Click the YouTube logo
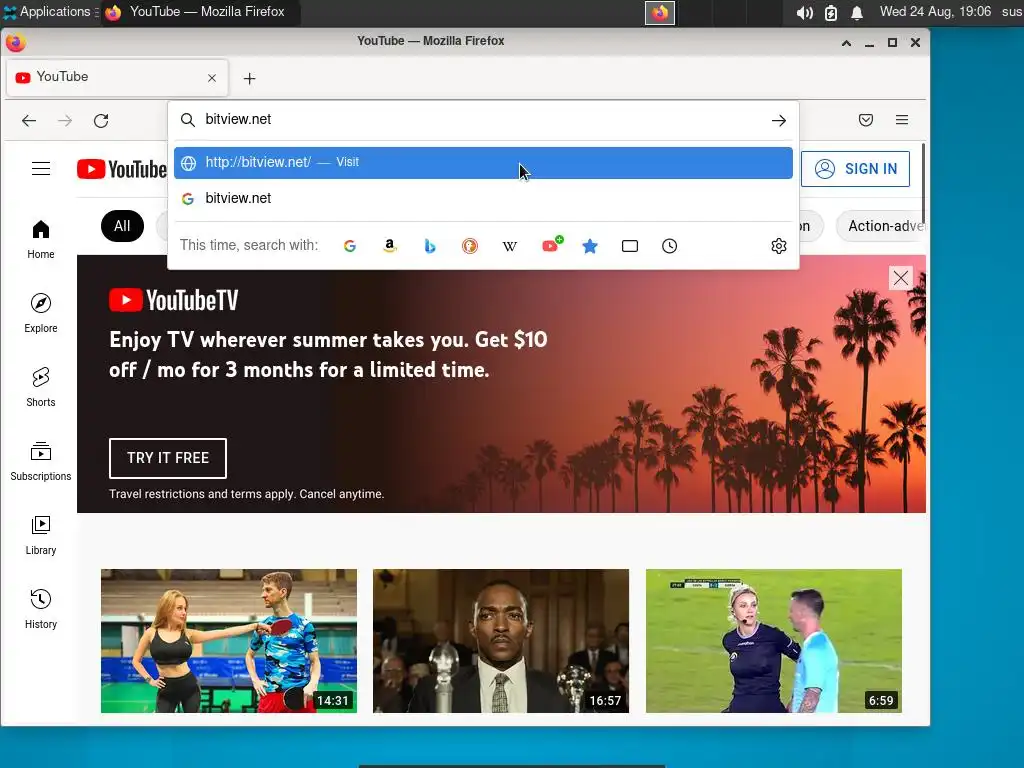The height and width of the screenshot is (768, 1024). pos(121,169)
